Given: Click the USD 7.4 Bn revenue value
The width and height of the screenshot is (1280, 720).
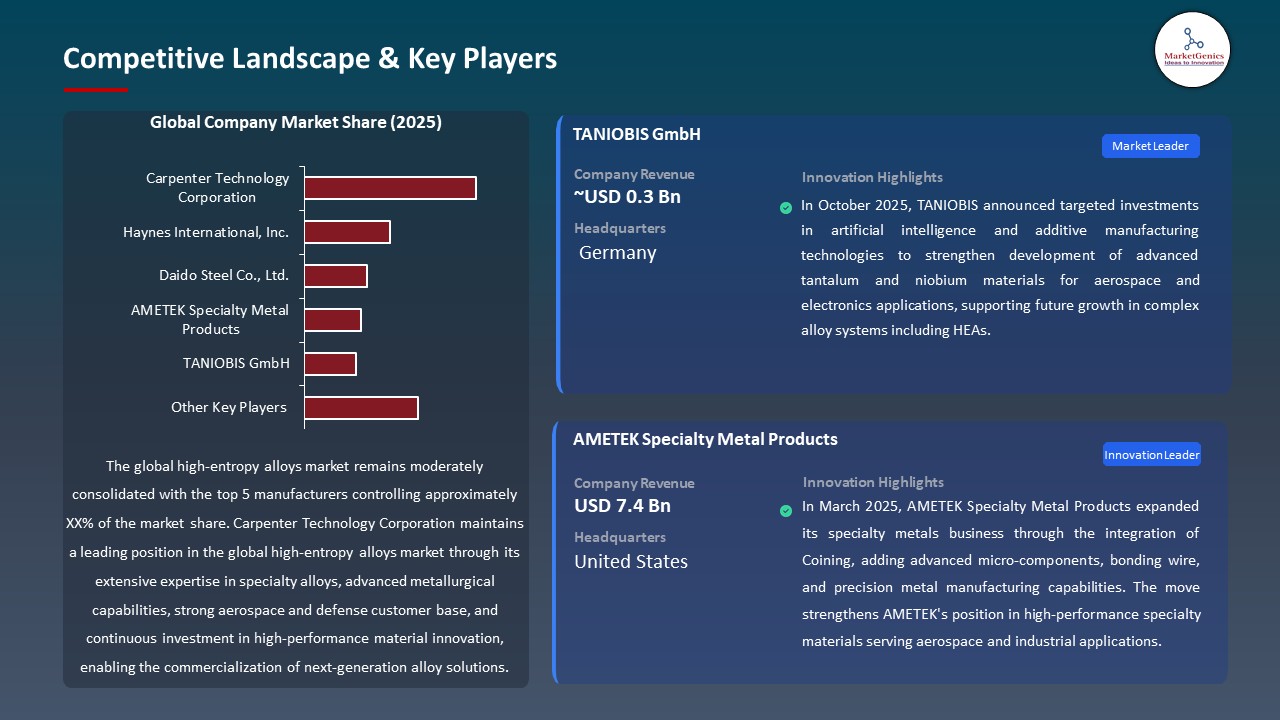Looking at the screenshot, I should coord(622,506).
